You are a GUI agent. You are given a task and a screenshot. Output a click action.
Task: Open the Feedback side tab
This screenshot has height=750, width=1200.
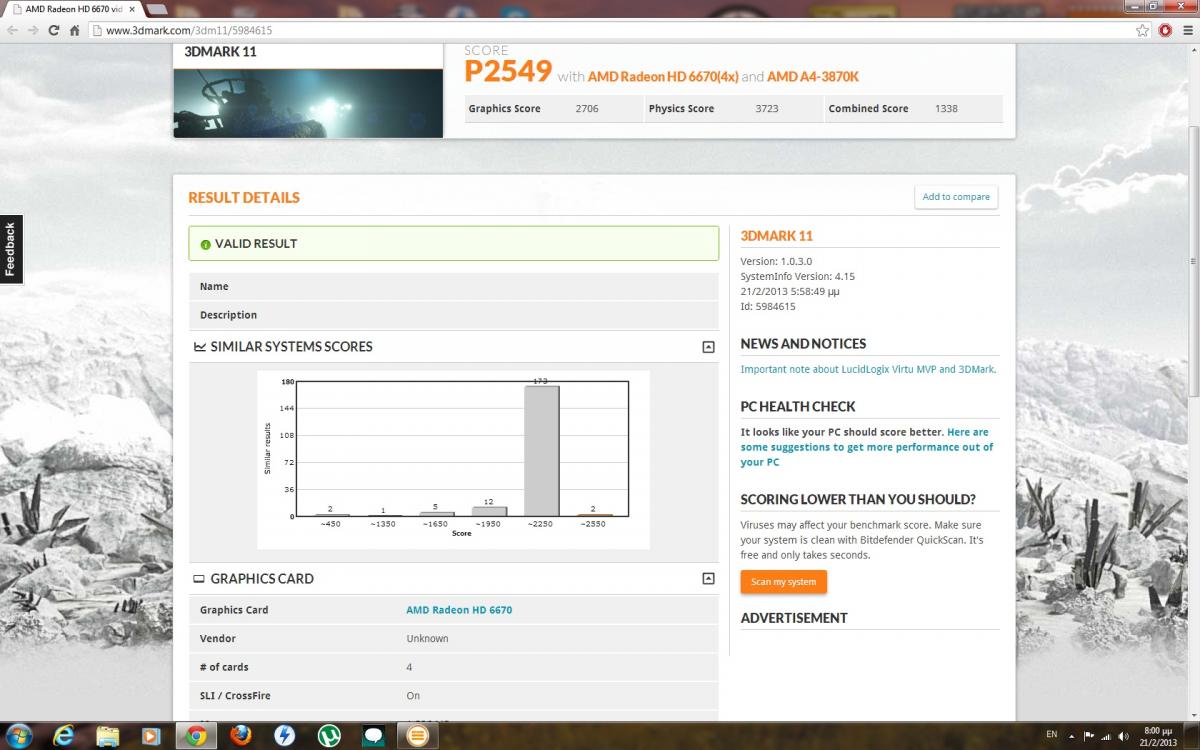11,249
